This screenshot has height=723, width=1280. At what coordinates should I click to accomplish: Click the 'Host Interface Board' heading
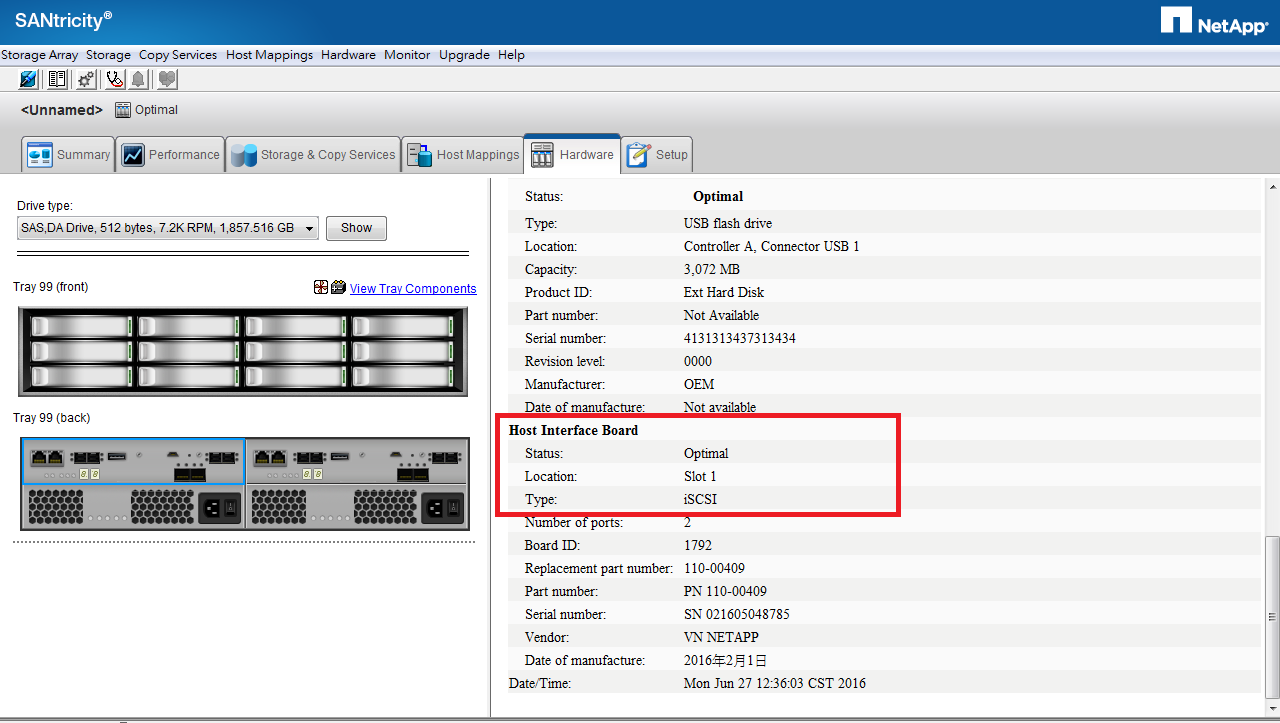(573, 430)
